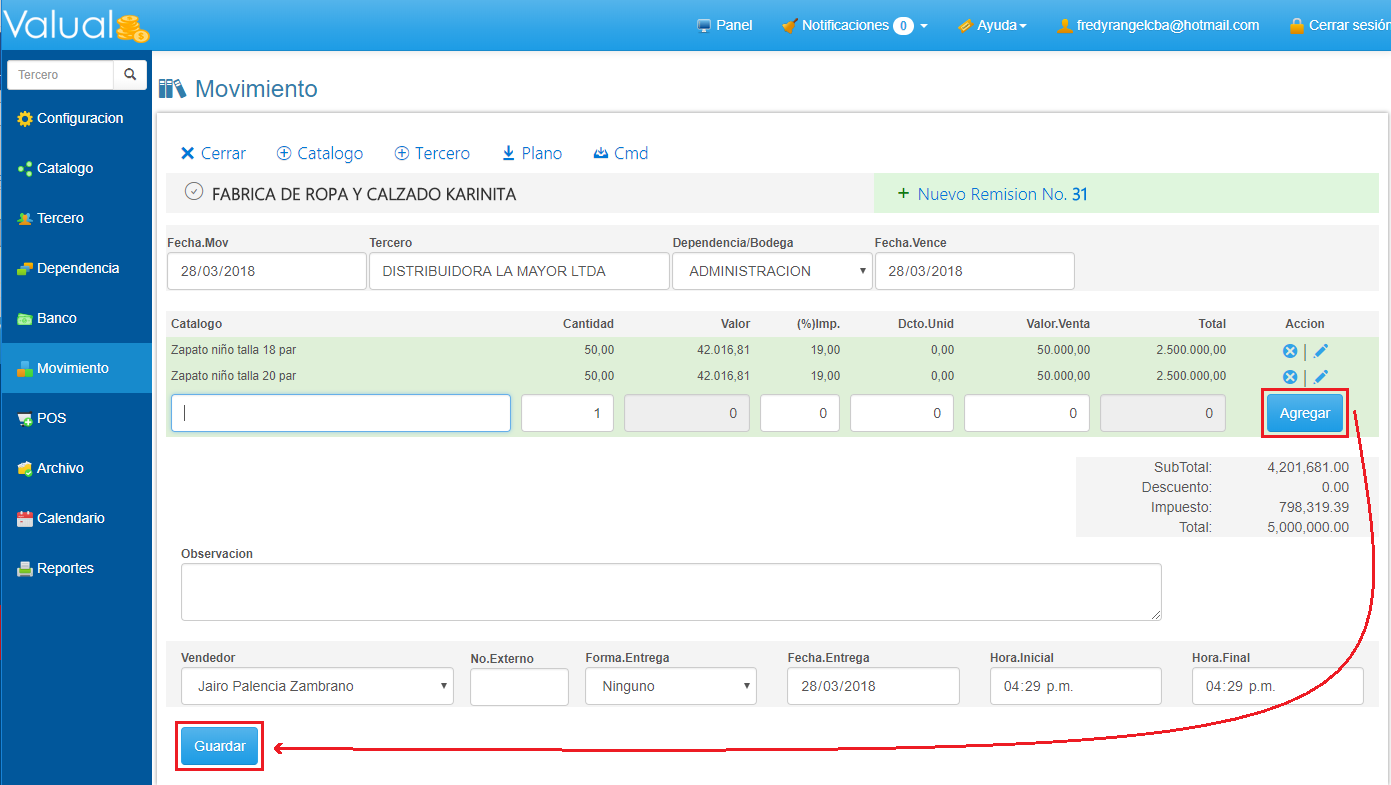Delete the Zapato niño talla 18 row

coord(1290,351)
